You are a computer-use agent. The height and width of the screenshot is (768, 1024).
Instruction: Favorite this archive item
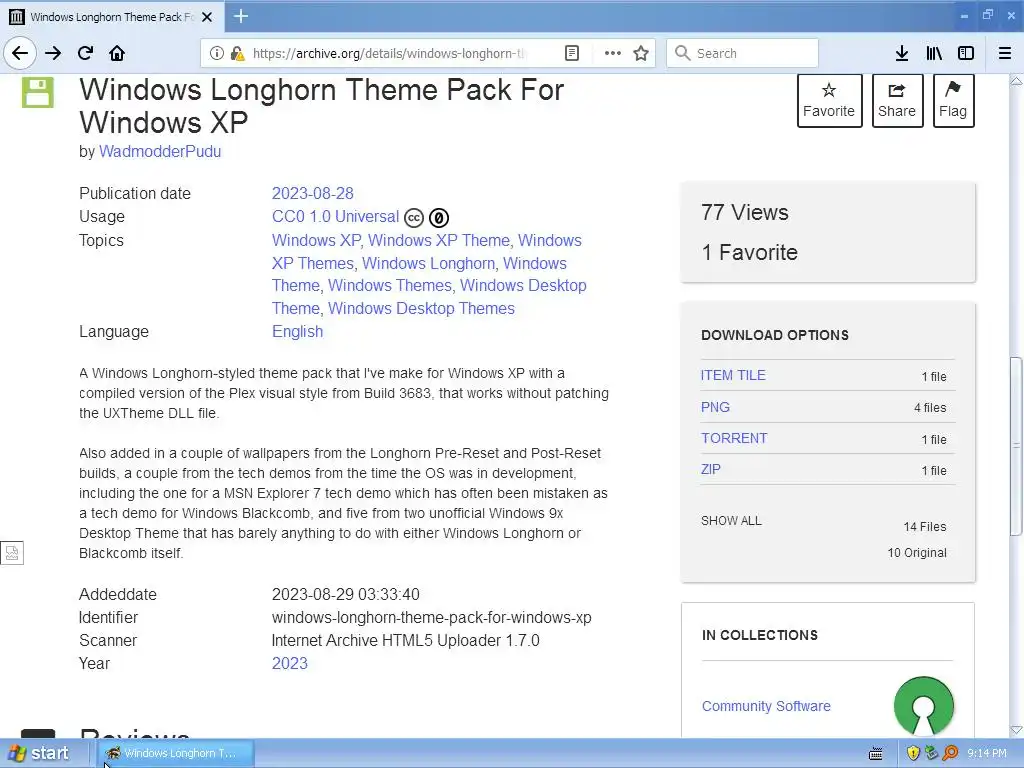coord(829,100)
